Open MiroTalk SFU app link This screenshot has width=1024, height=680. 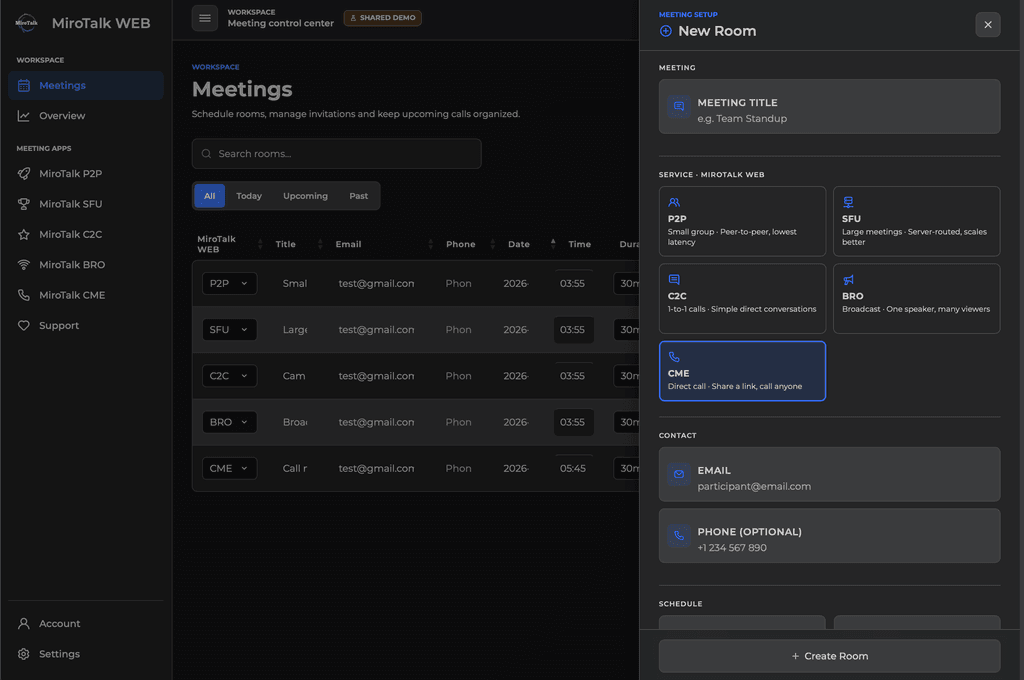pos(86,204)
